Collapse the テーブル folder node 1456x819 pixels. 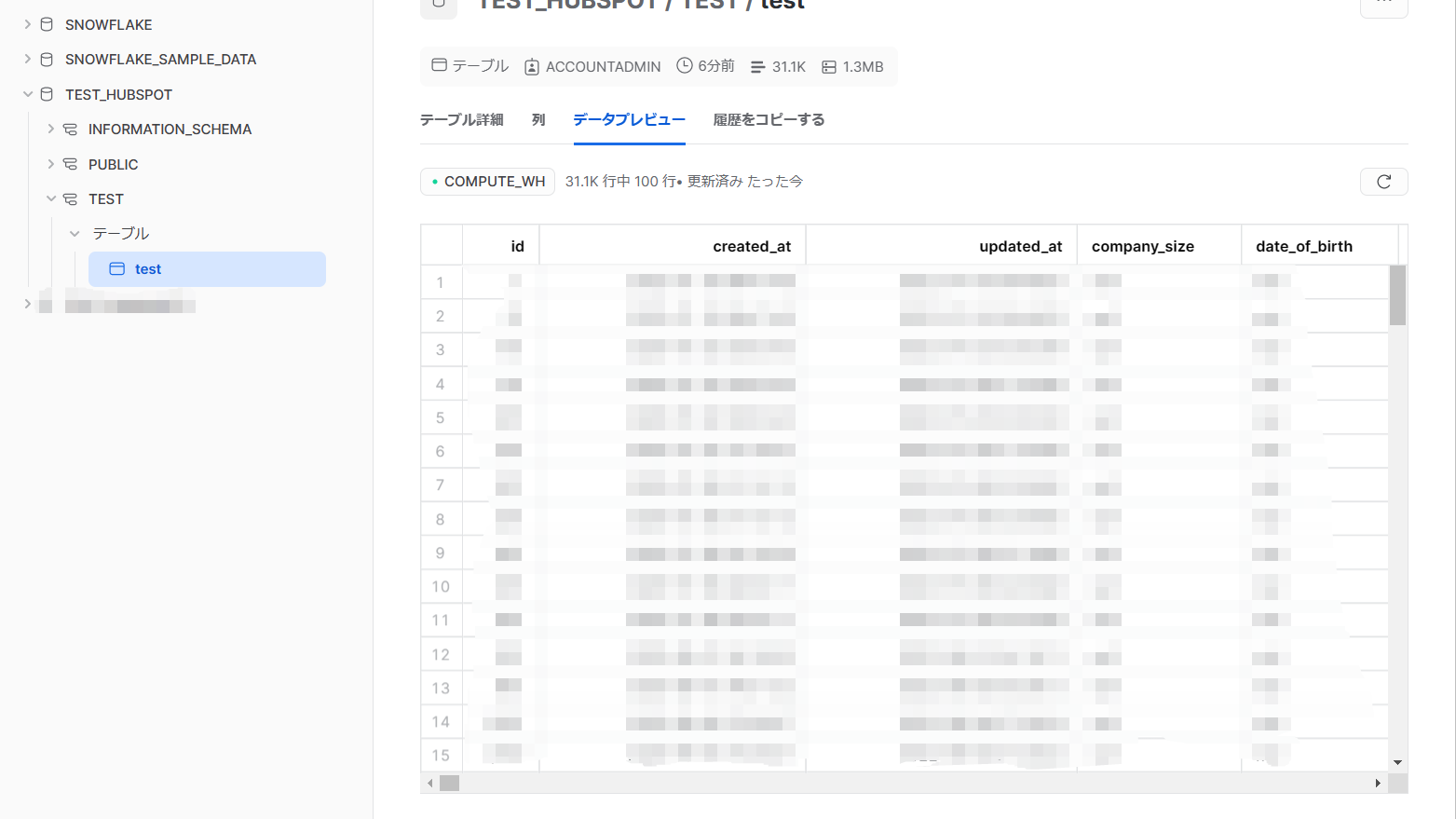coord(75,234)
